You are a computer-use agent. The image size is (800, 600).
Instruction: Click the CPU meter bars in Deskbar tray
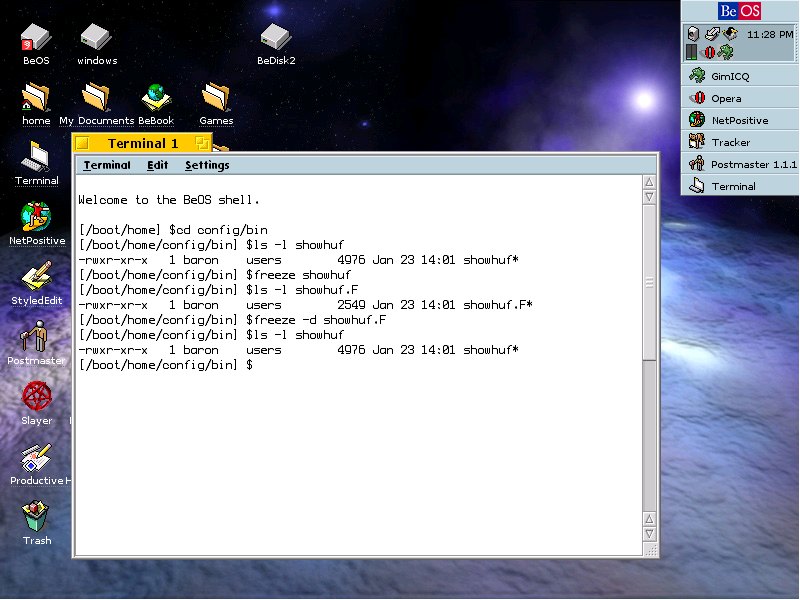(x=691, y=52)
